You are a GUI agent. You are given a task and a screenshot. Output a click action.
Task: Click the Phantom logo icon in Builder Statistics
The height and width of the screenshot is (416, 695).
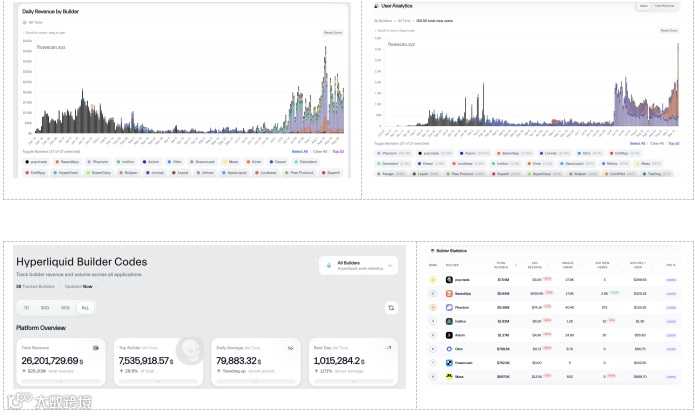point(449,307)
